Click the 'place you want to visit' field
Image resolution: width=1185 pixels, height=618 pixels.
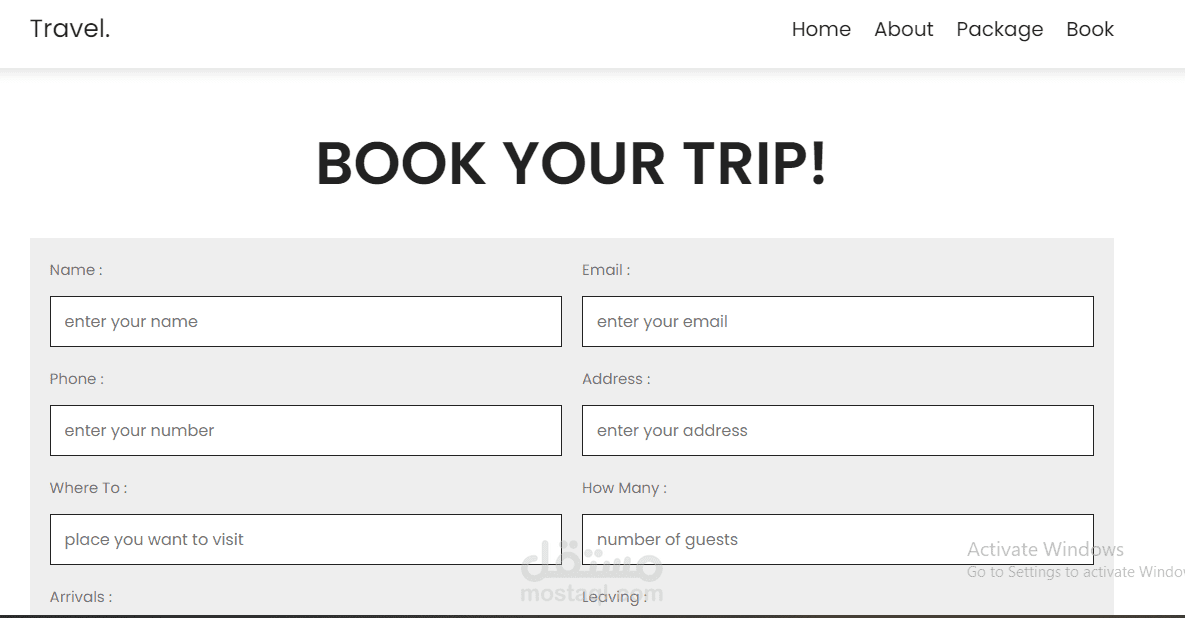pos(305,539)
